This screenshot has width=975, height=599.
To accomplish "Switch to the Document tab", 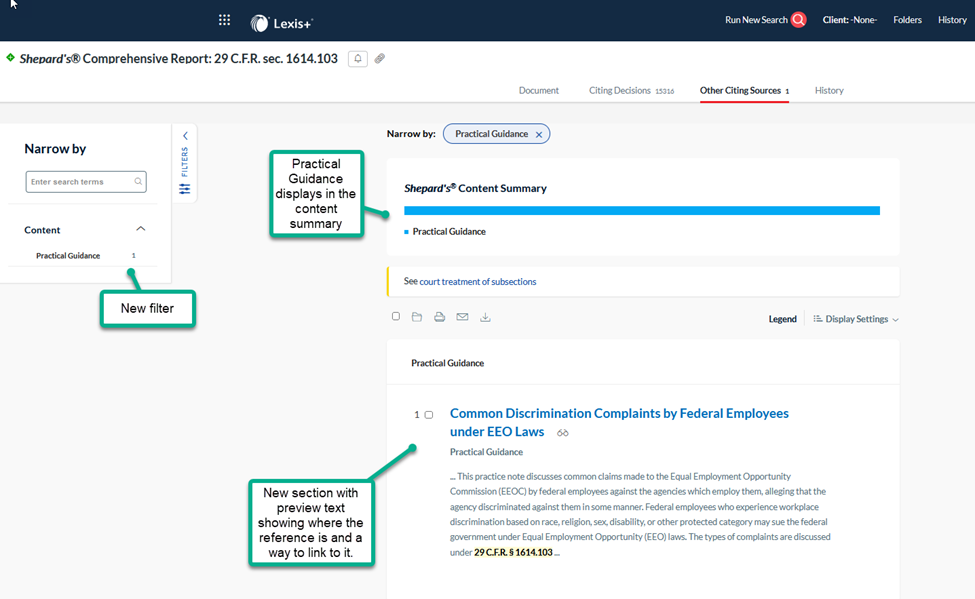I will coord(538,91).
